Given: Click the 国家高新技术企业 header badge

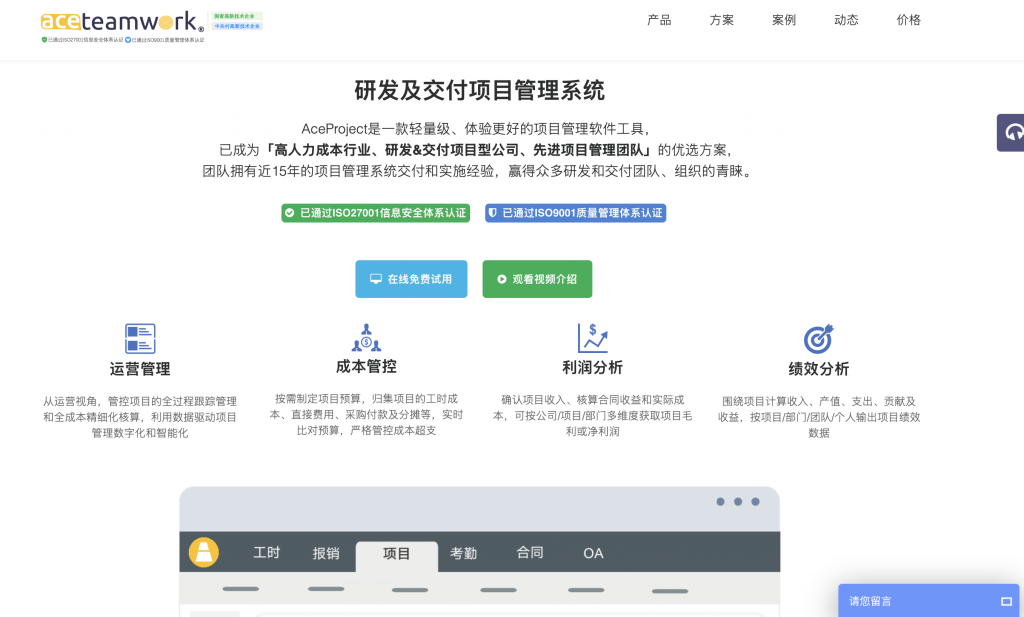Looking at the screenshot, I should point(237,16).
